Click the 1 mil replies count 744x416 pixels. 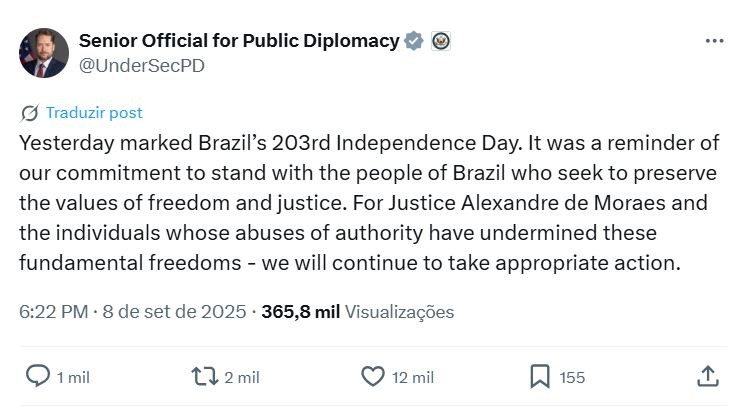click(73, 377)
